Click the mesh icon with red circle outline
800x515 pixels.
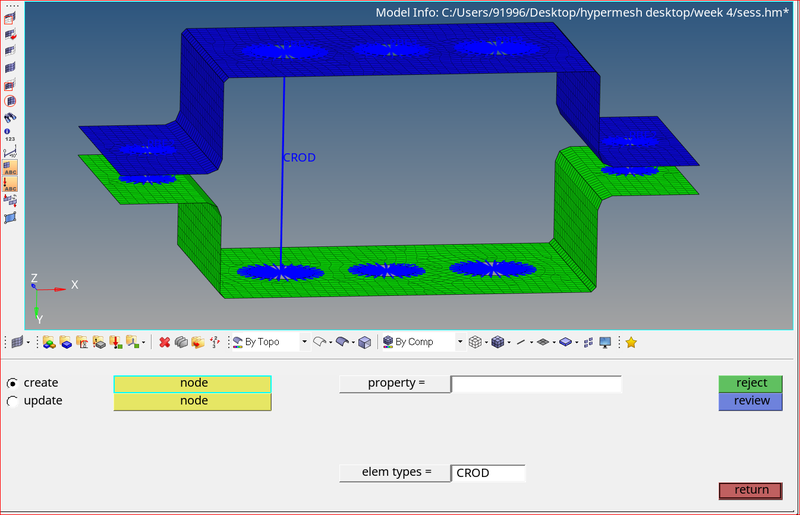click(10, 101)
